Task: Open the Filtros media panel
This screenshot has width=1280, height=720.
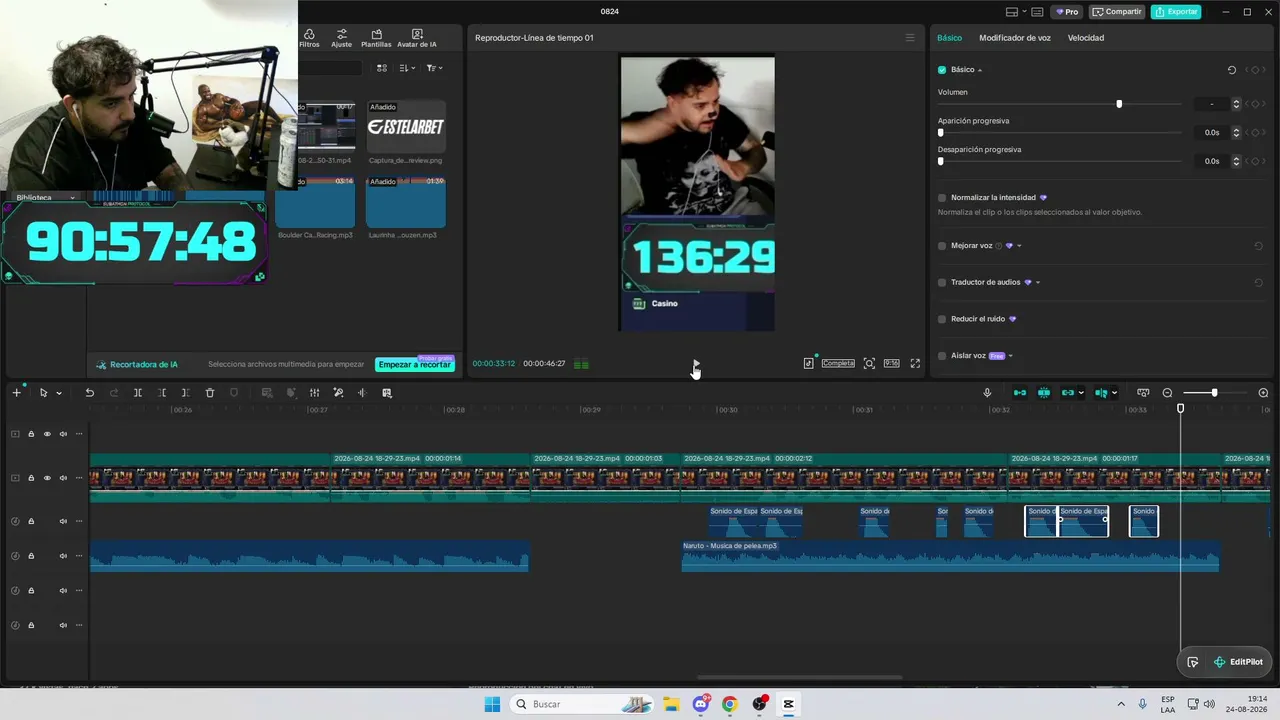Action: (309, 38)
